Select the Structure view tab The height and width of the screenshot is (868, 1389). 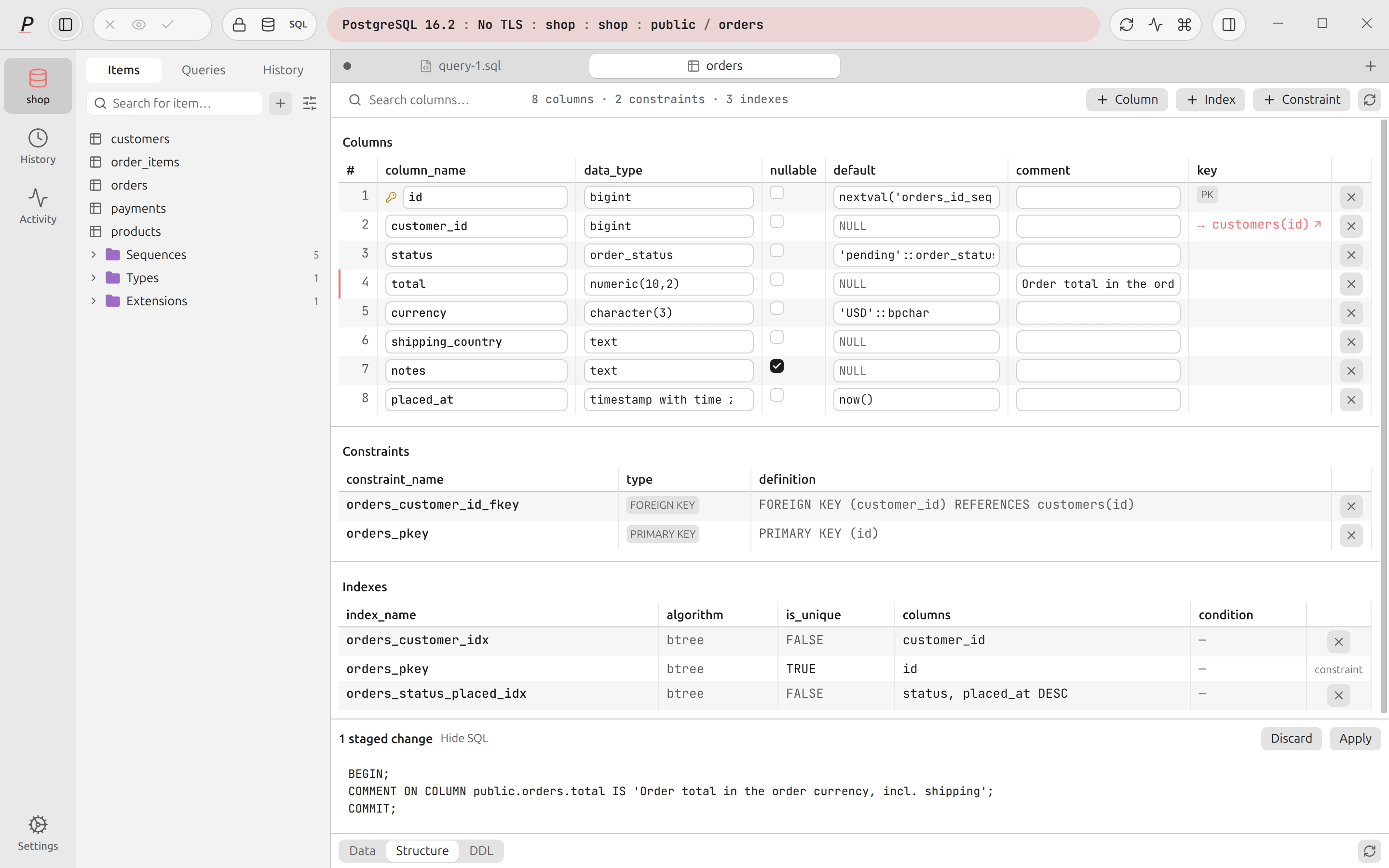[422, 851]
